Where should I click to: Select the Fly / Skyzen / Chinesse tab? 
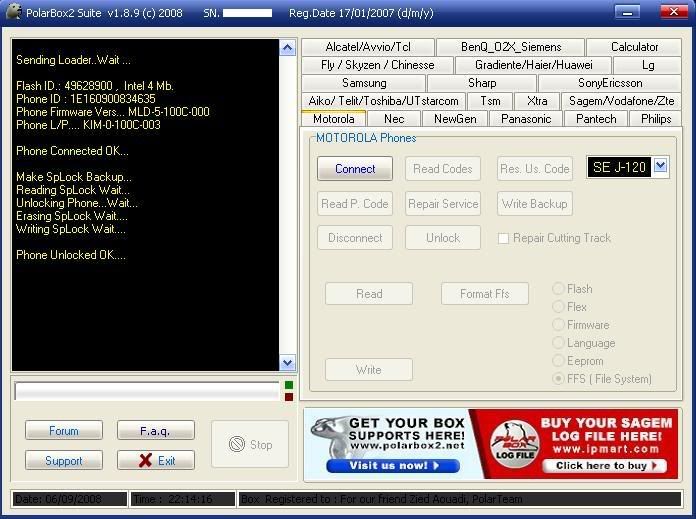coord(377,65)
